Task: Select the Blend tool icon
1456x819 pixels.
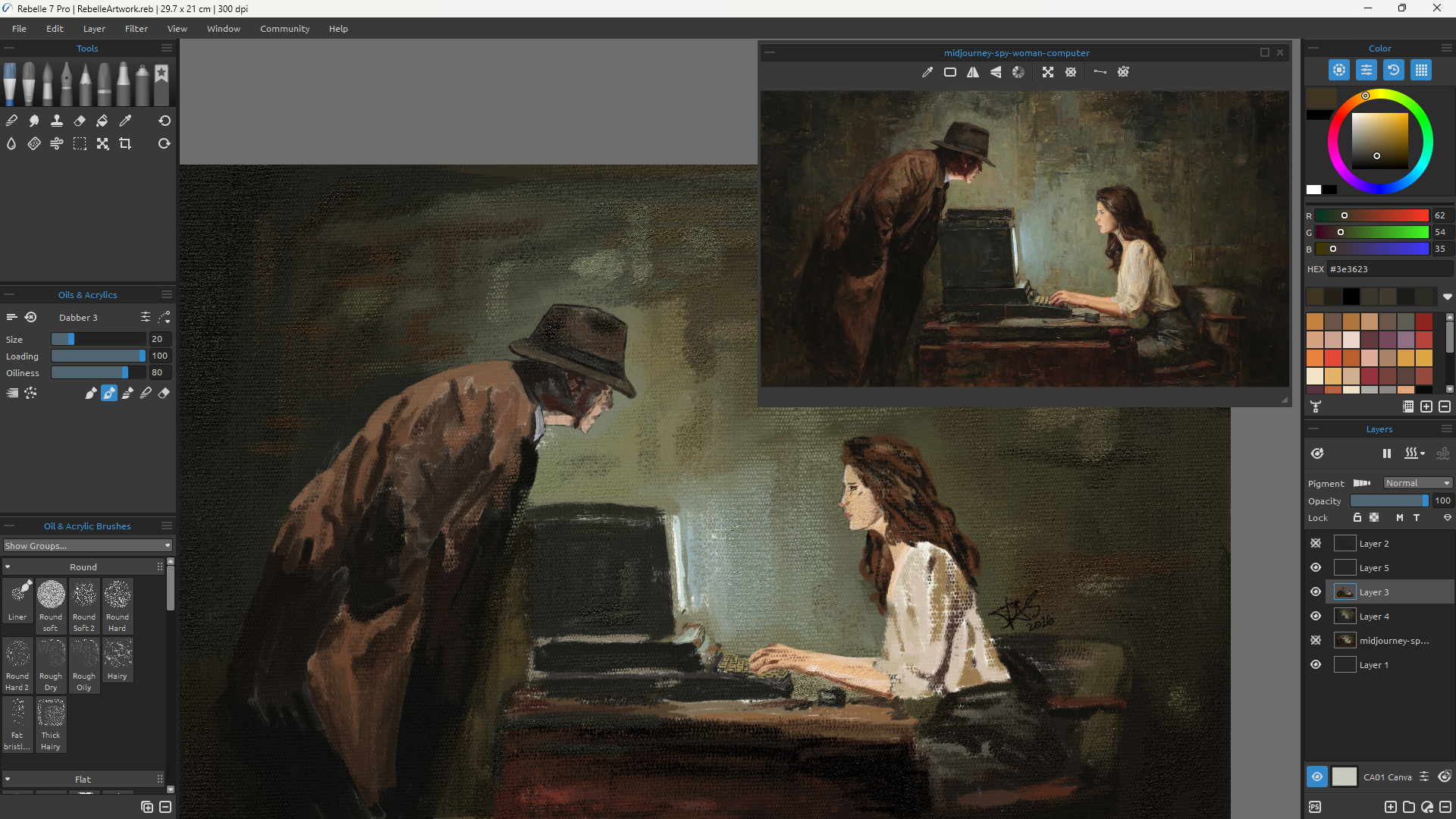Action: [11, 121]
